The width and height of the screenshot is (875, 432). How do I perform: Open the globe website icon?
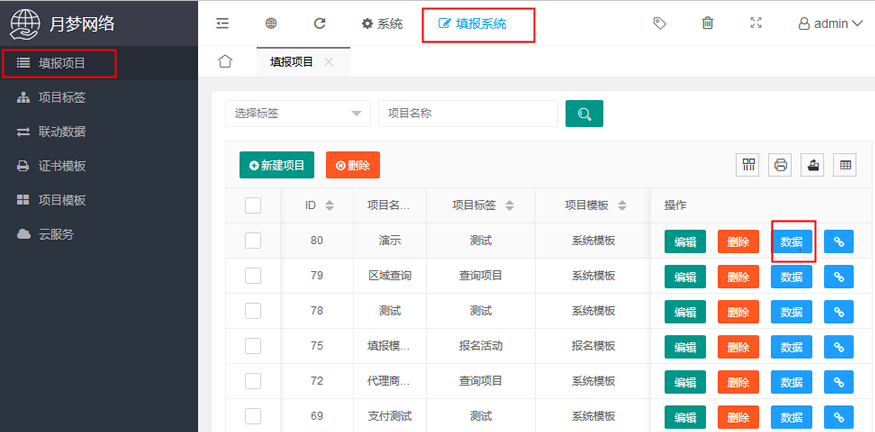point(271,23)
